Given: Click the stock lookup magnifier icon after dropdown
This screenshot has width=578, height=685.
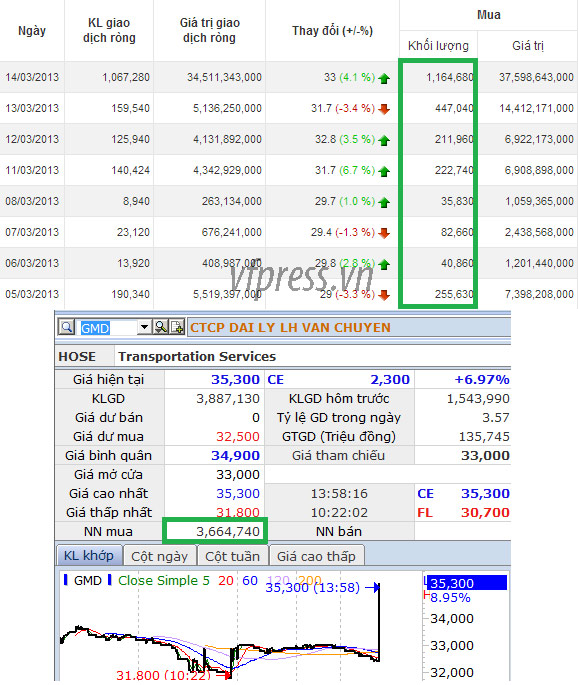Looking at the screenshot, I should click(161, 327).
